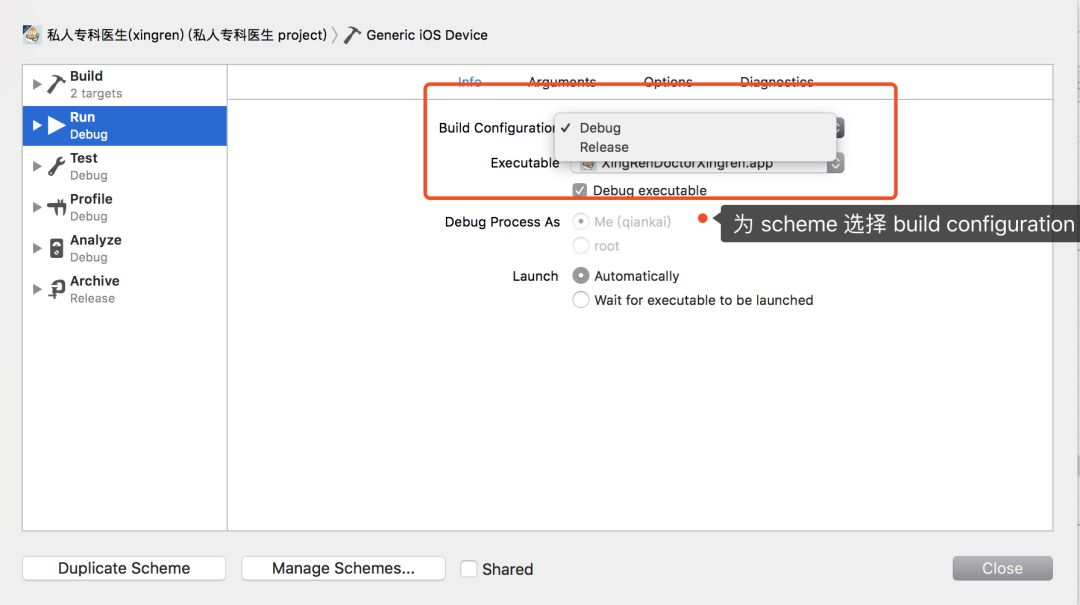The image size is (1080, 605).
Task: Switch to the Options tab
Action: 668,81
